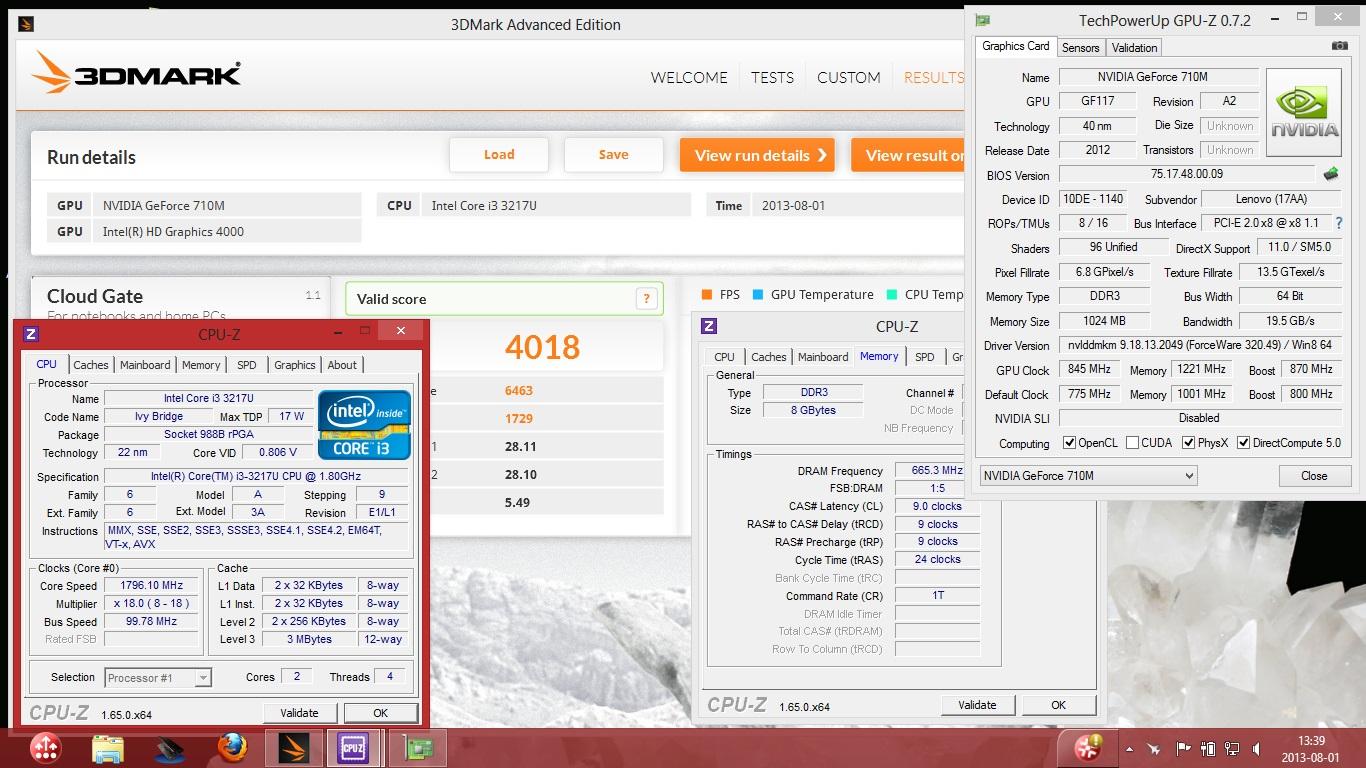The image size is (1366, 768).
Task: Click 3DMark logo in header
Action: [135, 73]
